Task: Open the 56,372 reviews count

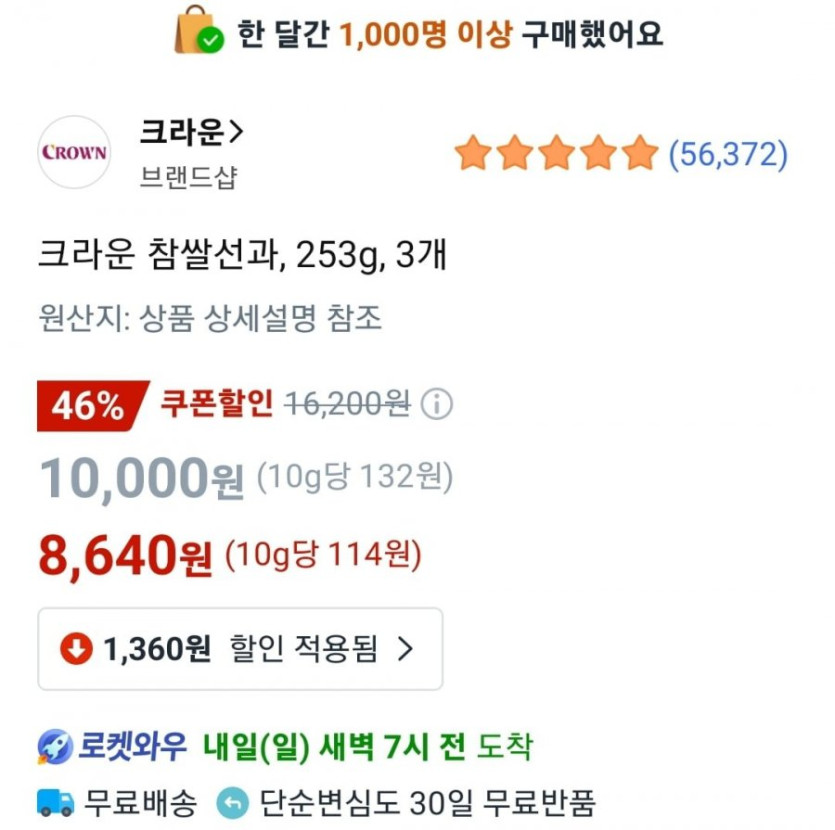Action: tap(728, 154)
